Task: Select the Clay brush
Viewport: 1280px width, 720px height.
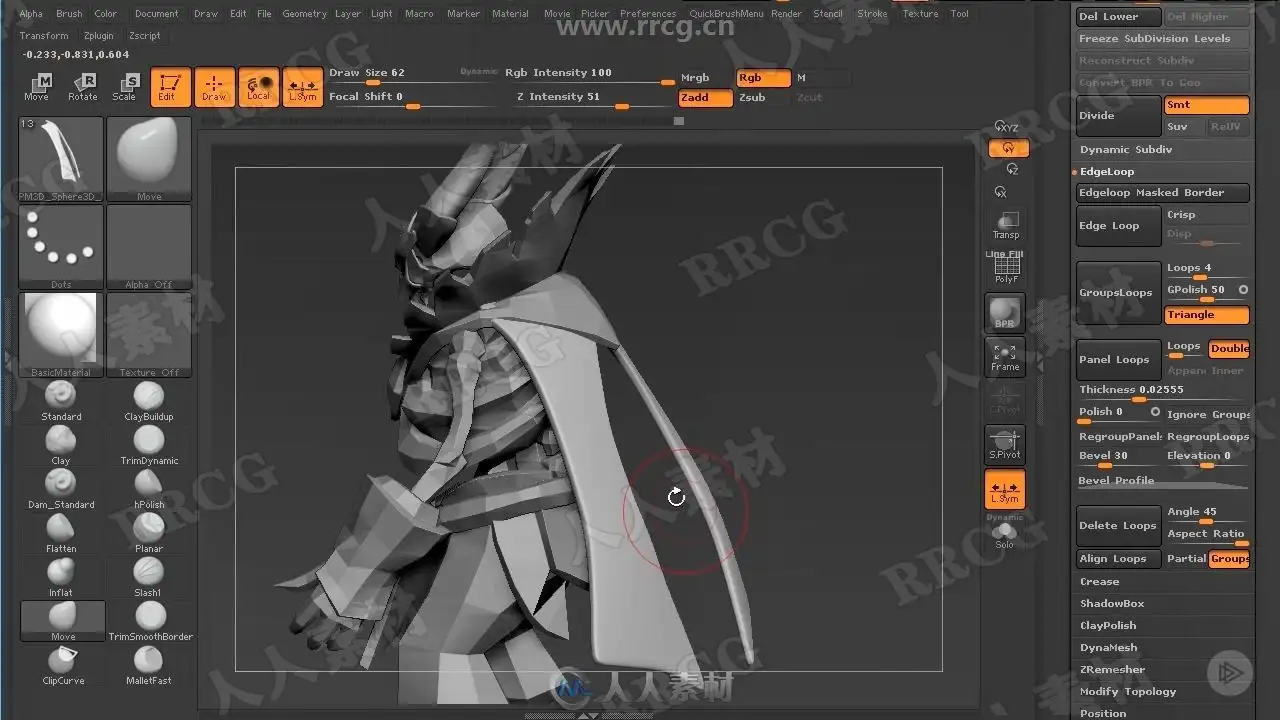Action: 61,444
